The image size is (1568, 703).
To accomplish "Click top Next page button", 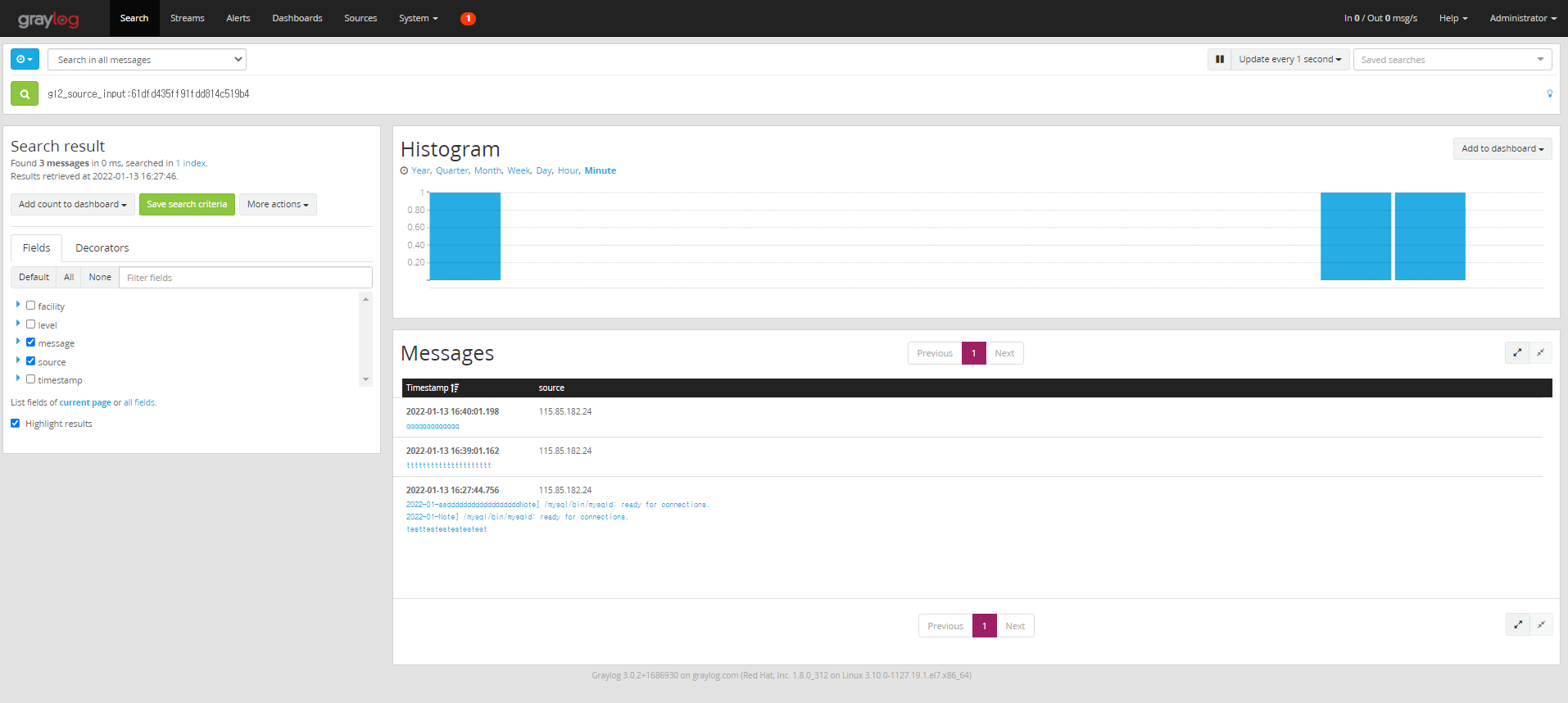I will tap(1004, 353).
